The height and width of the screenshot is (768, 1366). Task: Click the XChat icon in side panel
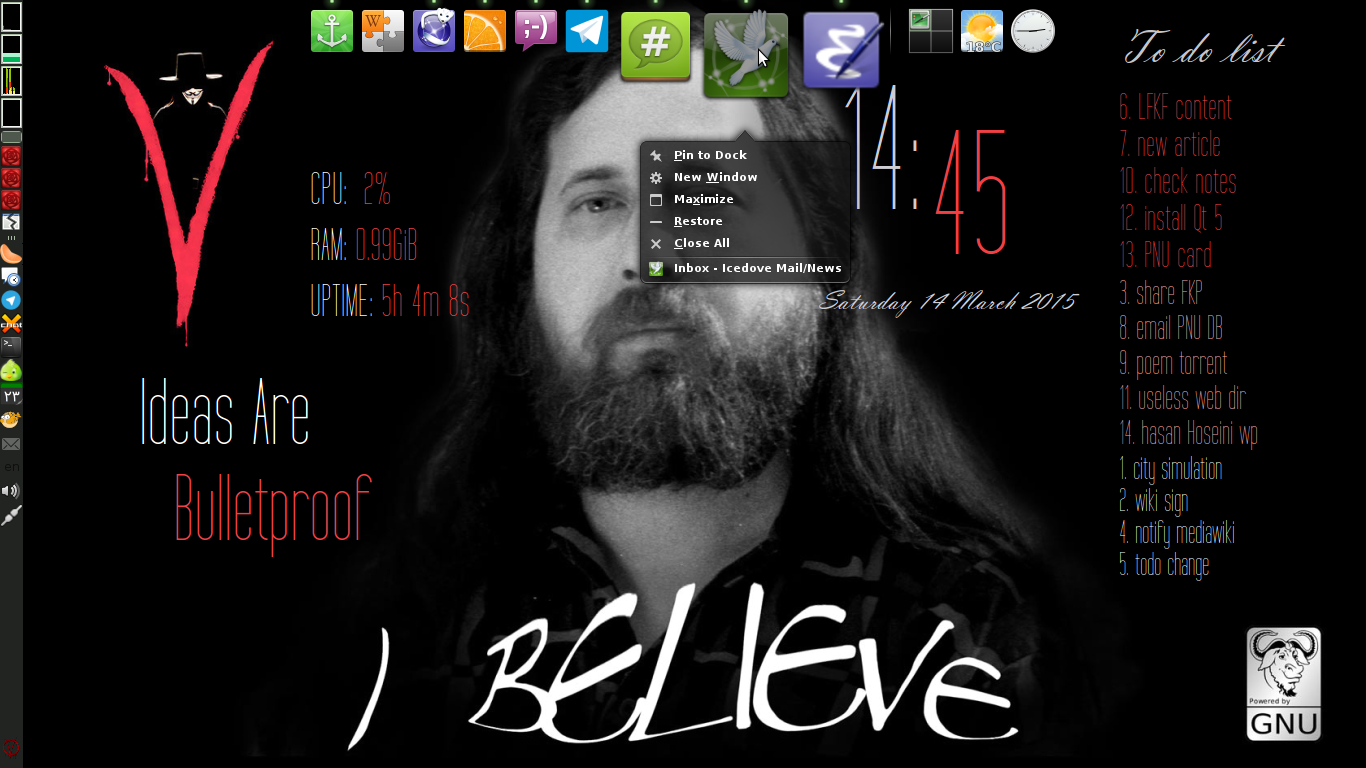[x=11, y=323]
